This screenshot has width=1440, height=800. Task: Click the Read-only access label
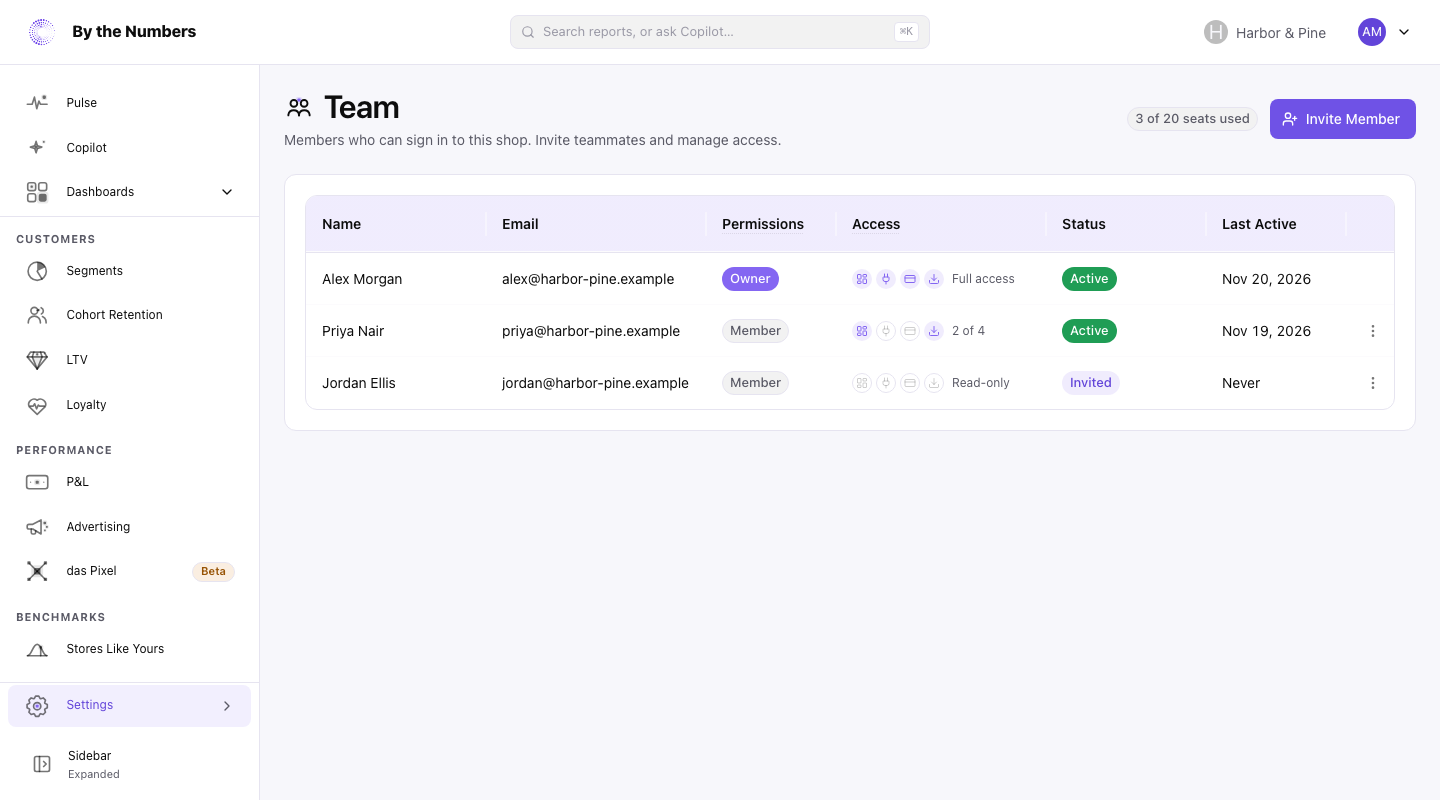pyautogui.click(x=981, y=383)
